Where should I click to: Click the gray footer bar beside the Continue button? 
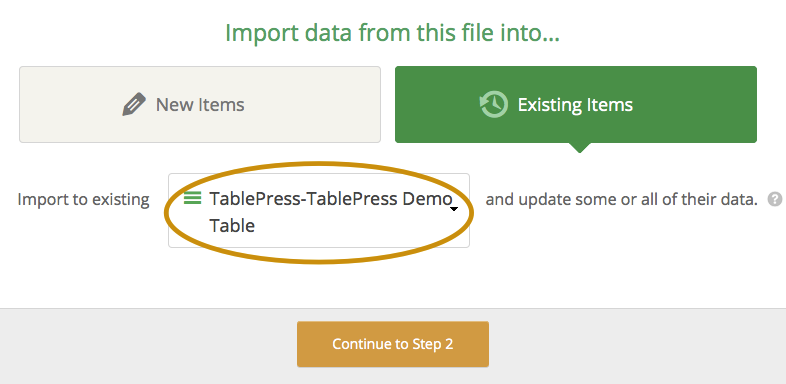[x=637, y=346]
